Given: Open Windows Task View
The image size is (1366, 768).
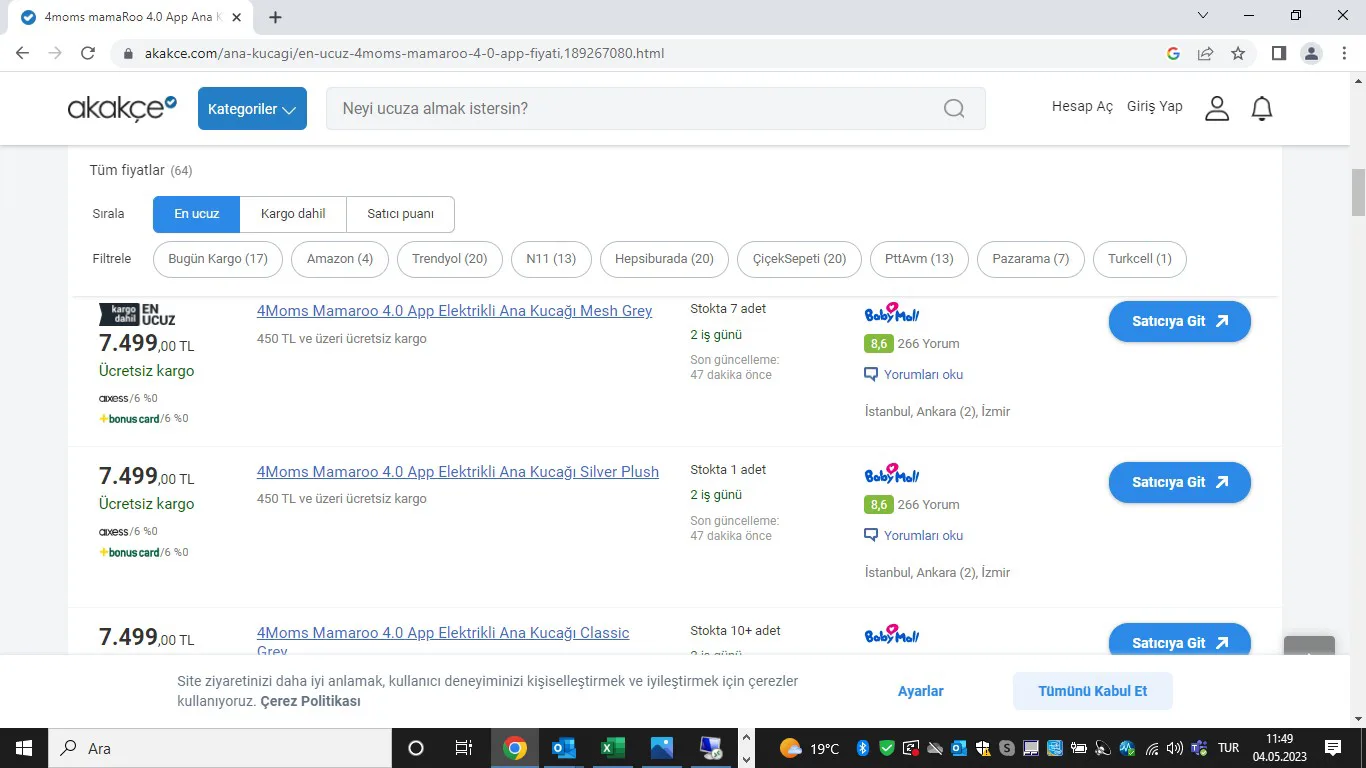Looking at the screenshot, I should 464,748.
